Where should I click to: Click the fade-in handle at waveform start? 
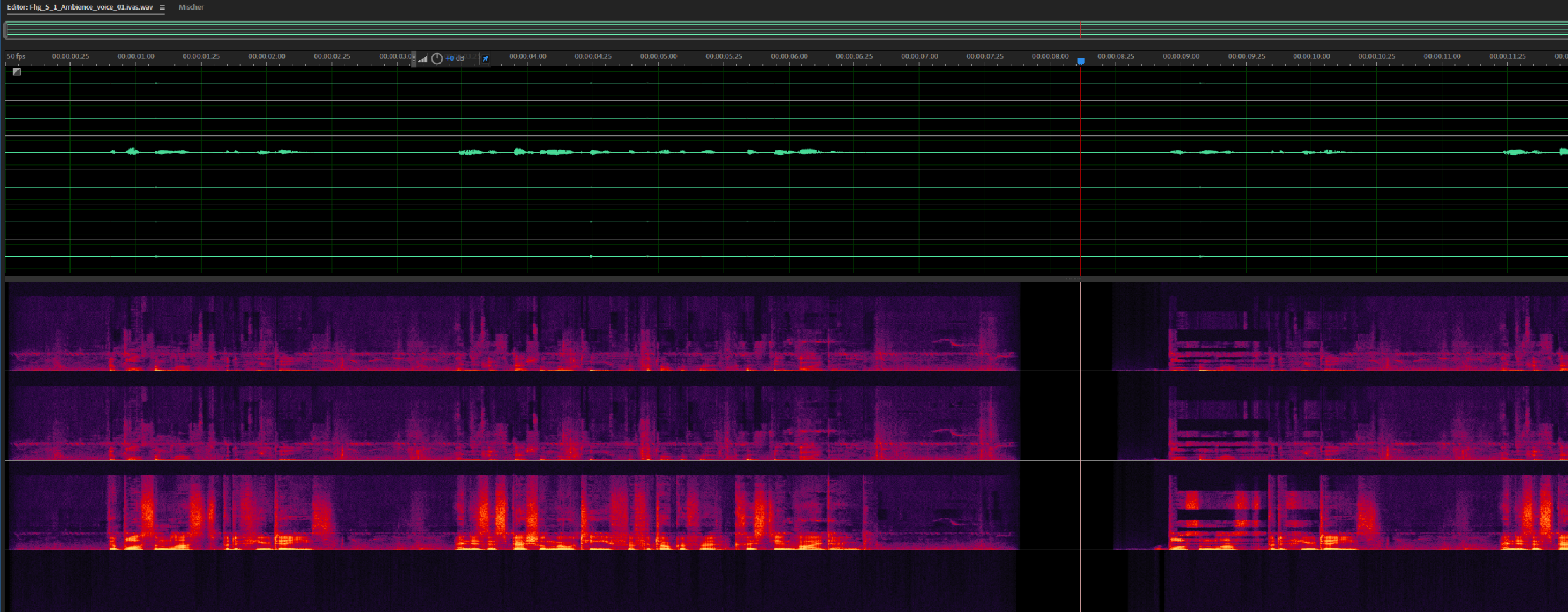[16, 72]
